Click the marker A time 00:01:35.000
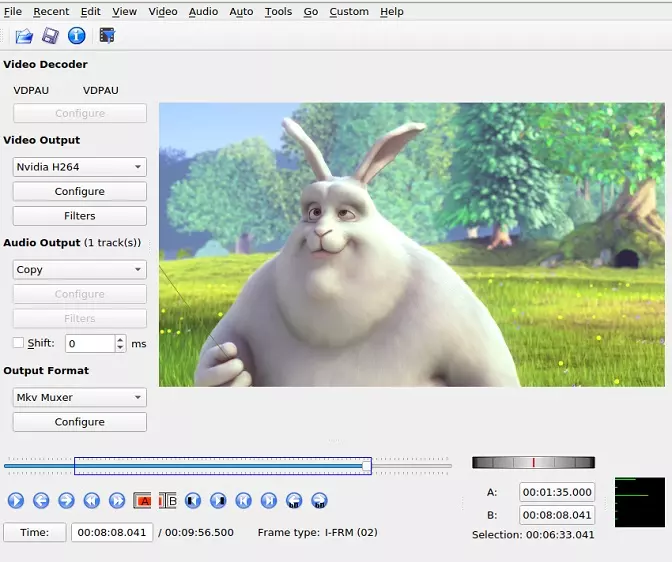The image size is (672, 562). point(557,492)
